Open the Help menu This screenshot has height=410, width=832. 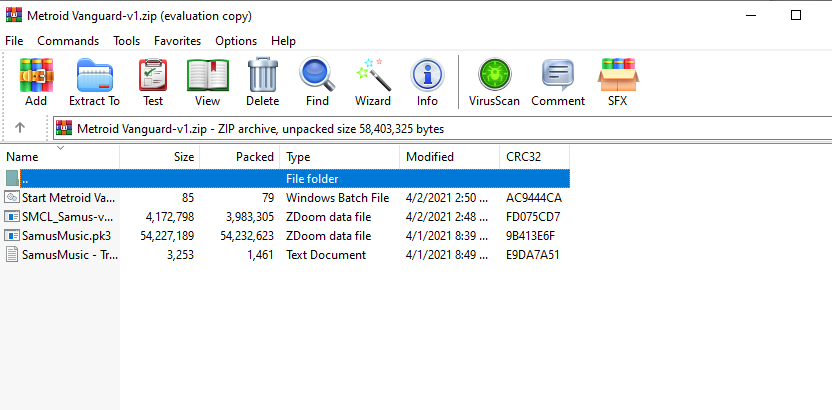283,41
